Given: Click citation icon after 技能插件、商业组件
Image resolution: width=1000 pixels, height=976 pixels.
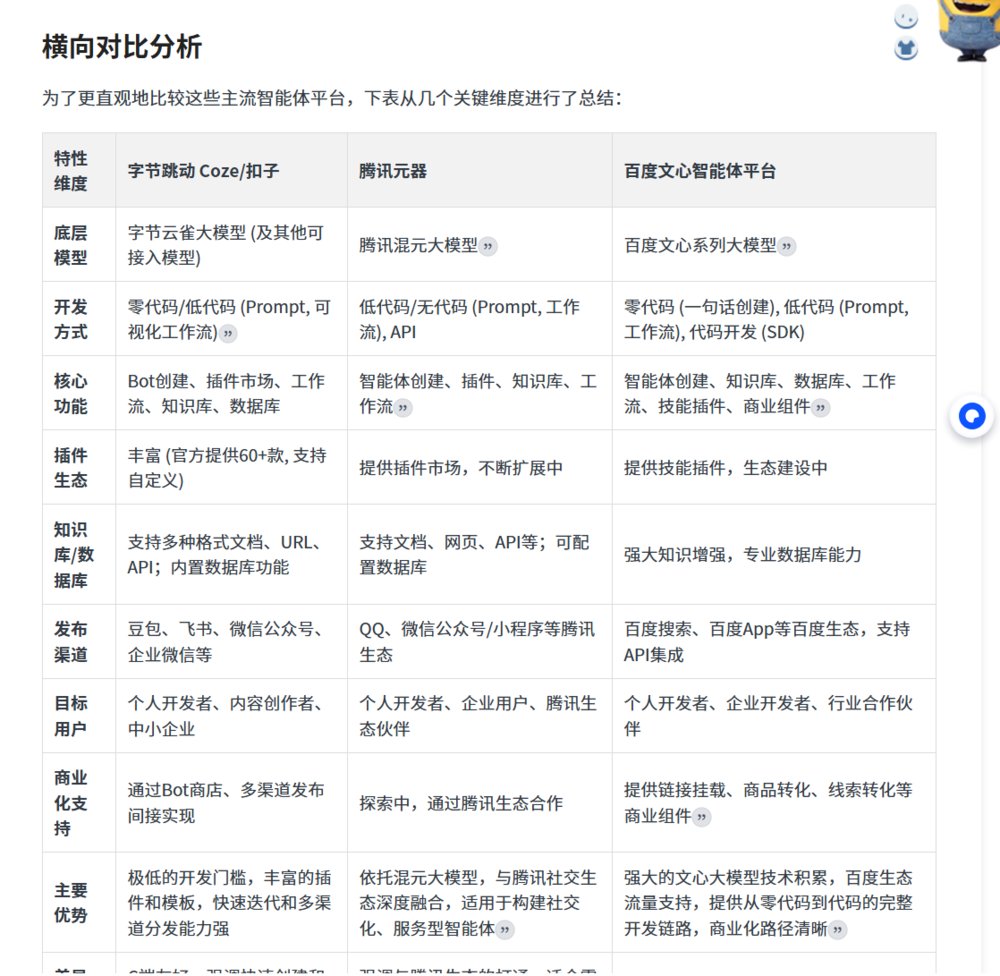Looking at the screenshot, I should pyautogui.click(x=821, y=407).
